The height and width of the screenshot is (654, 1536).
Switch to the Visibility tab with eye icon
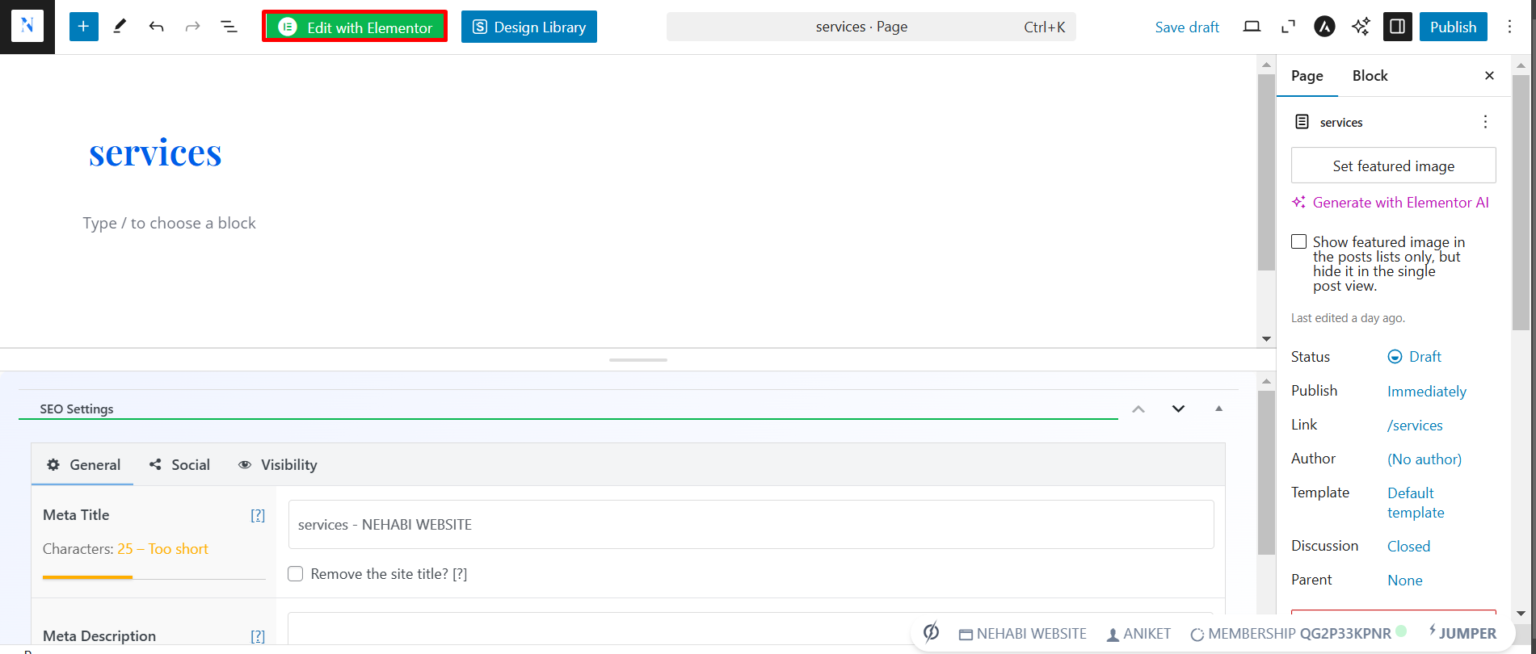[x=277, y=465]
